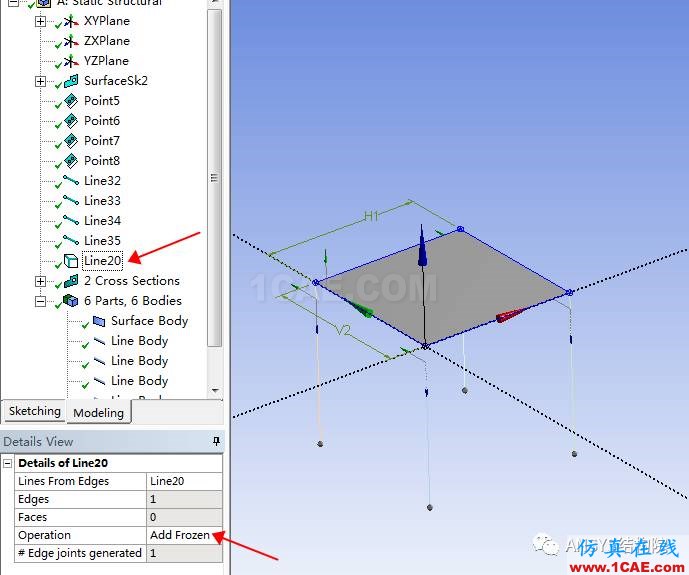Screen dimensions: 689x575
Task: Click the XYPlane plane icon
Action: coord(71,21)
